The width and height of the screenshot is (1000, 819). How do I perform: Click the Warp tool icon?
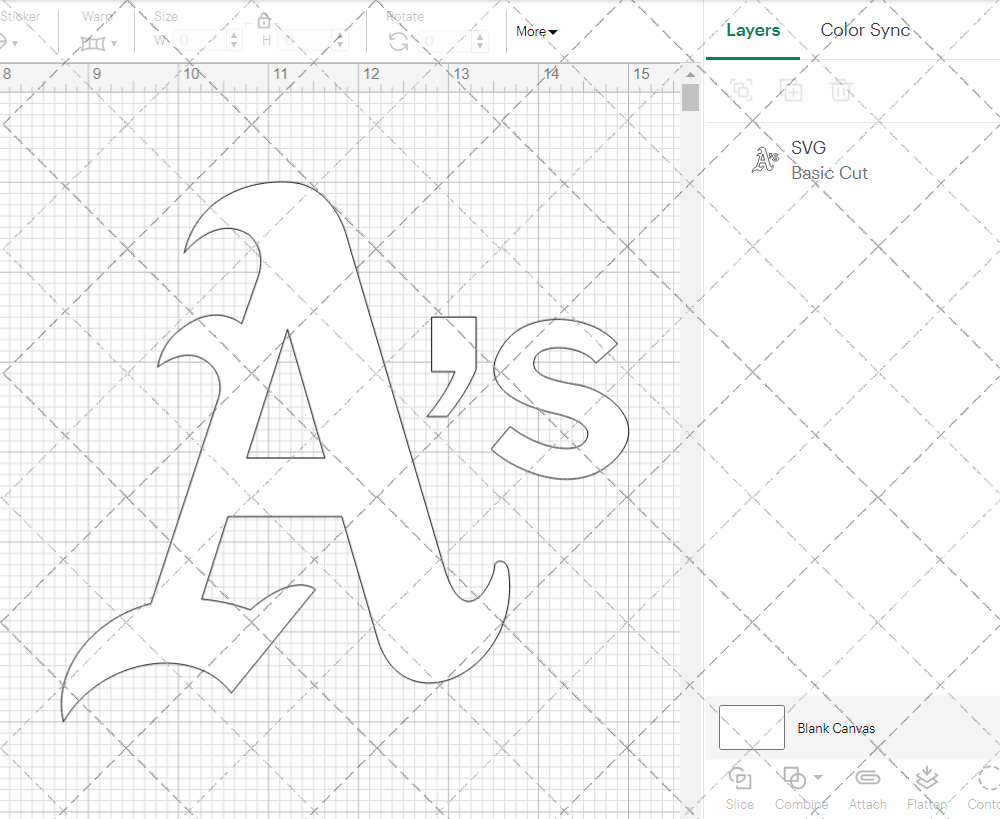click(93, 43)
